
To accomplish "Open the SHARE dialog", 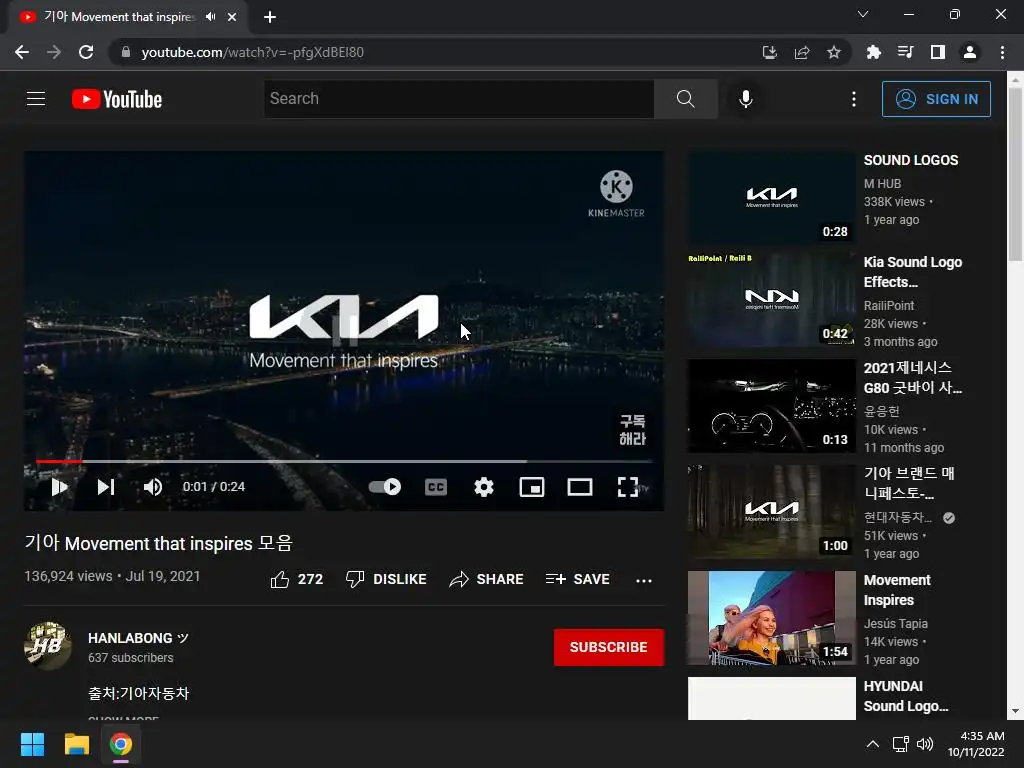I will click(x=487, y=579).
